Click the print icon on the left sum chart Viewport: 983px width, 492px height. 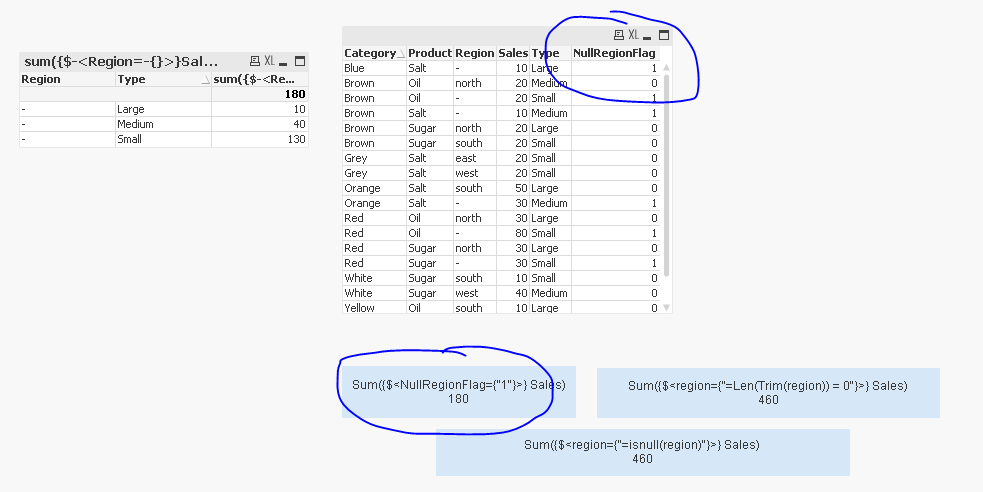point(255,61)
